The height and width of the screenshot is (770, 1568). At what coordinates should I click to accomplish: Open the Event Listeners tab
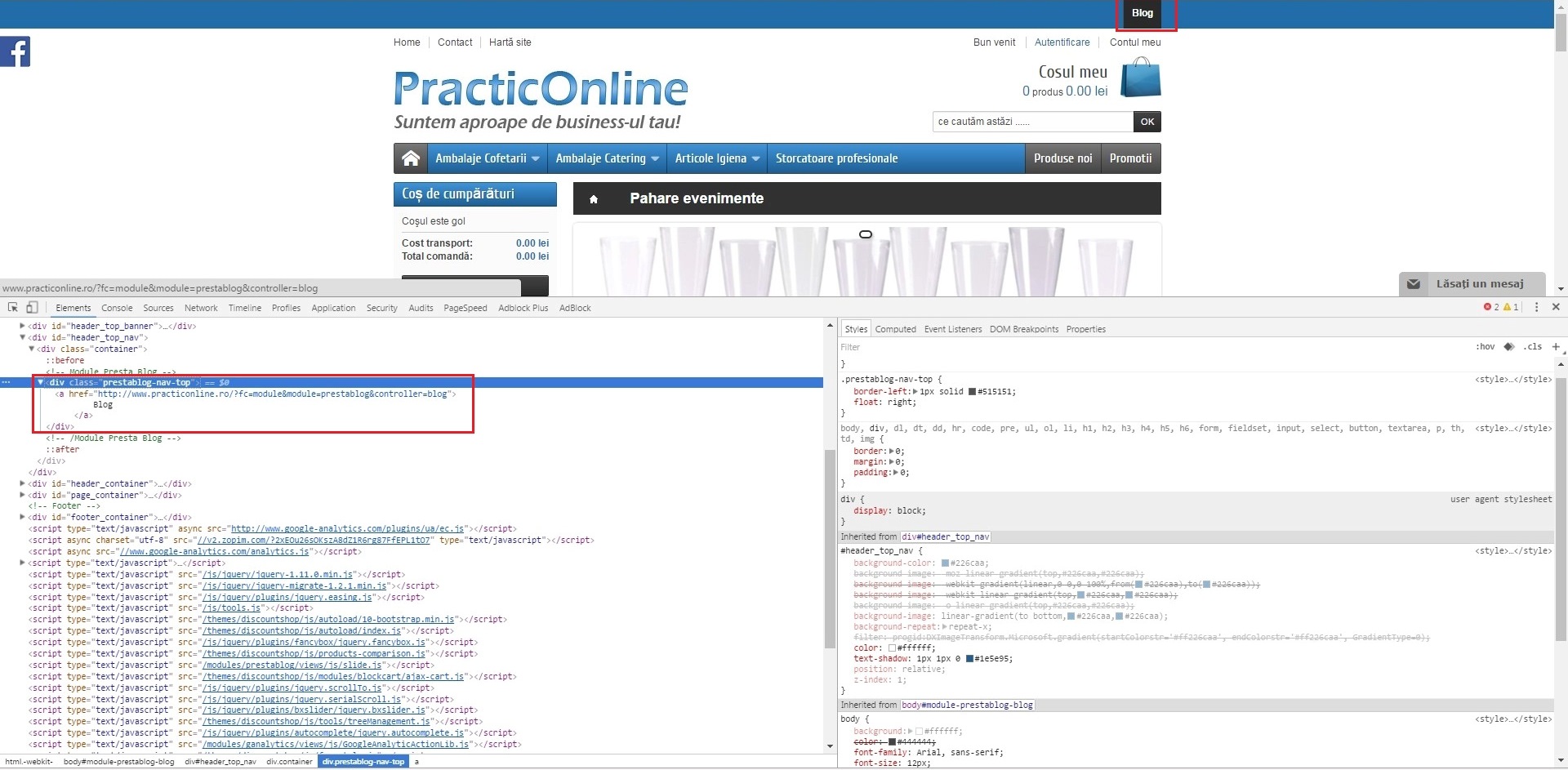point(953,329)
